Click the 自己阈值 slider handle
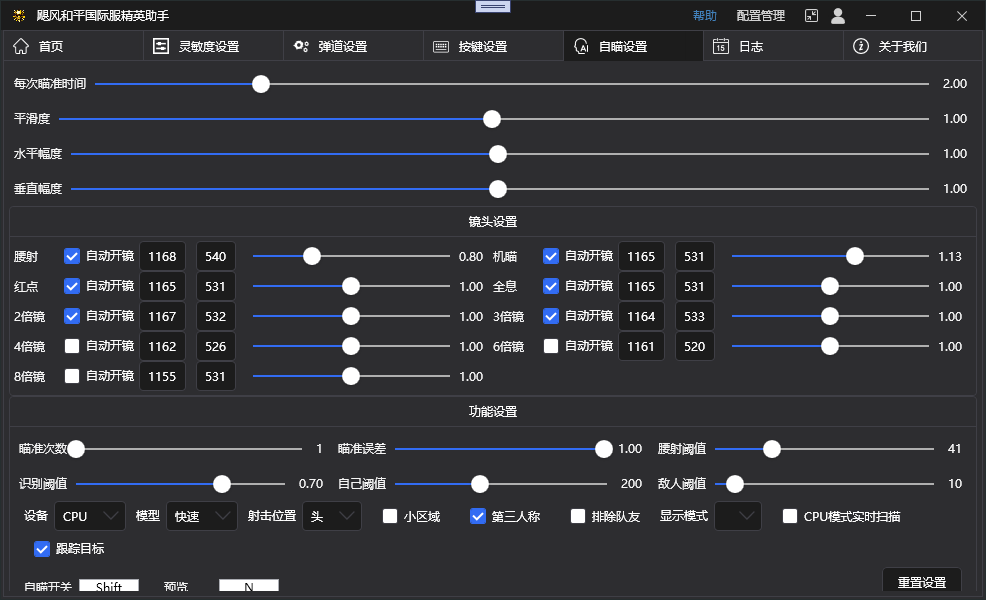This screenshot has height=600, width=986. (x=480, y=484)
